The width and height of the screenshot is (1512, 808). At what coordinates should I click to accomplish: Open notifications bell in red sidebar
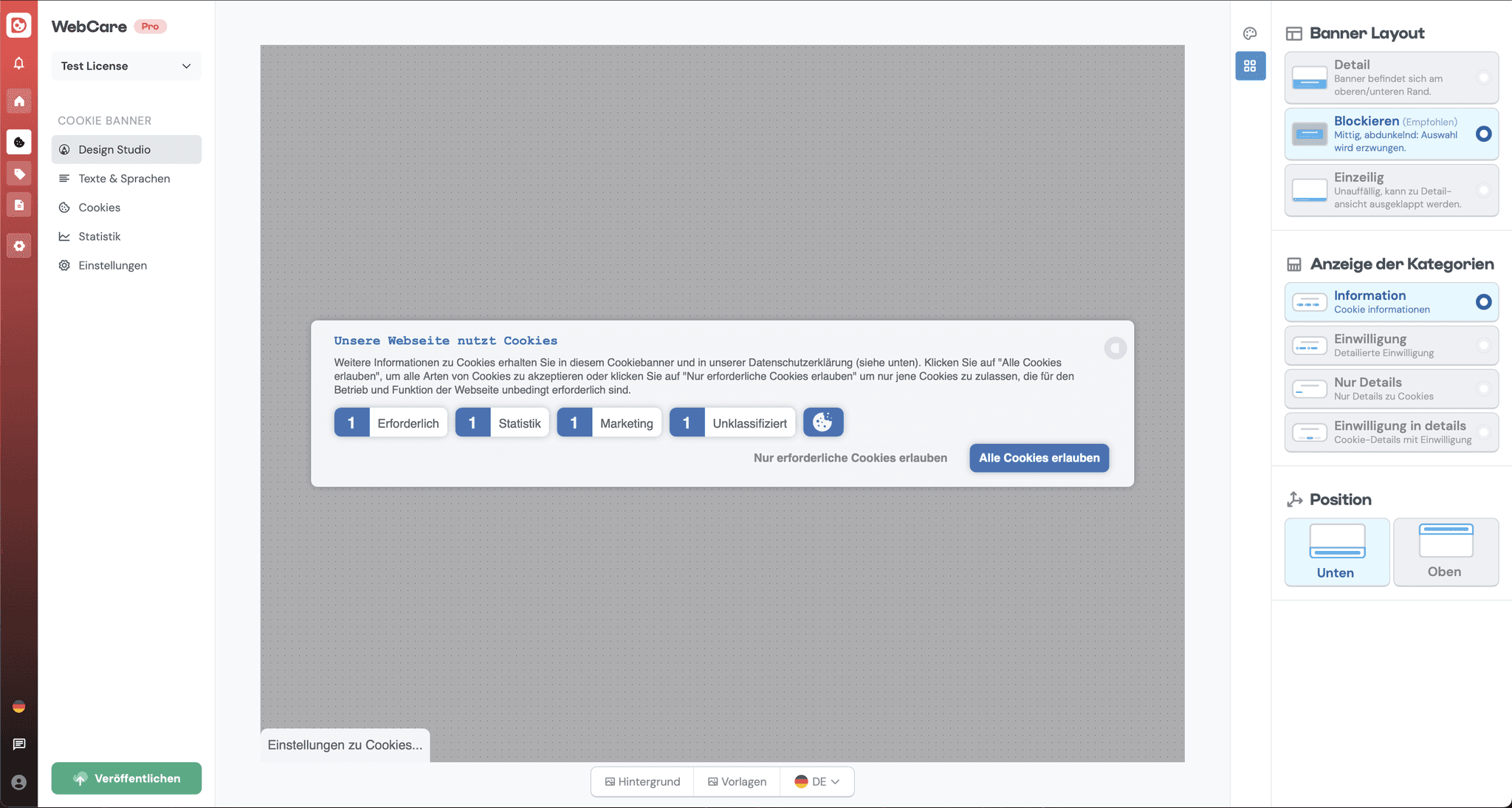pyautogui.click(x=19, y=64)
